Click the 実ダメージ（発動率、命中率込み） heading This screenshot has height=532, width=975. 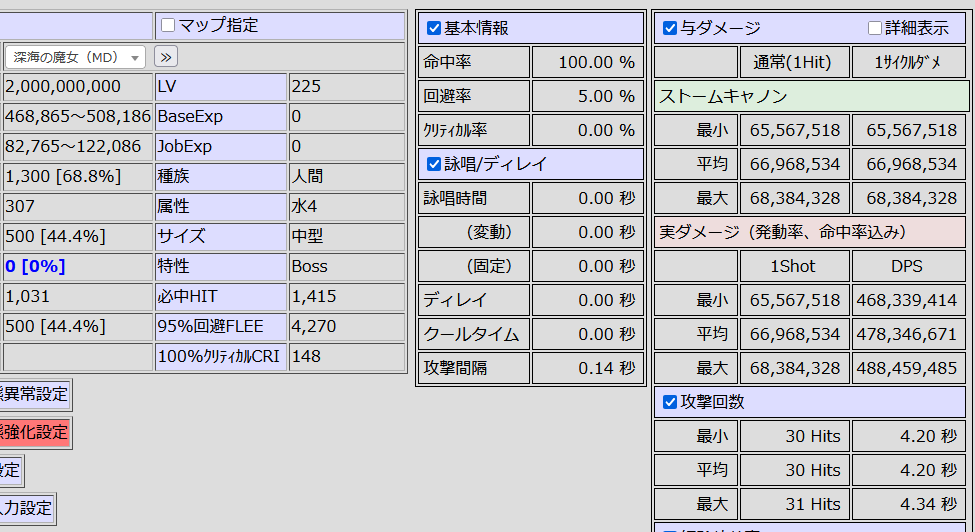810,232
